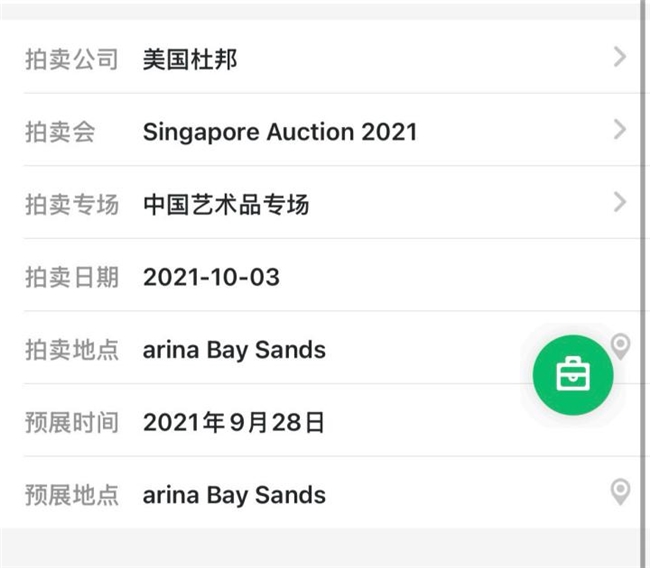
Task: Expand the 拍卖公司 row chevron
Action: point(620,57)
